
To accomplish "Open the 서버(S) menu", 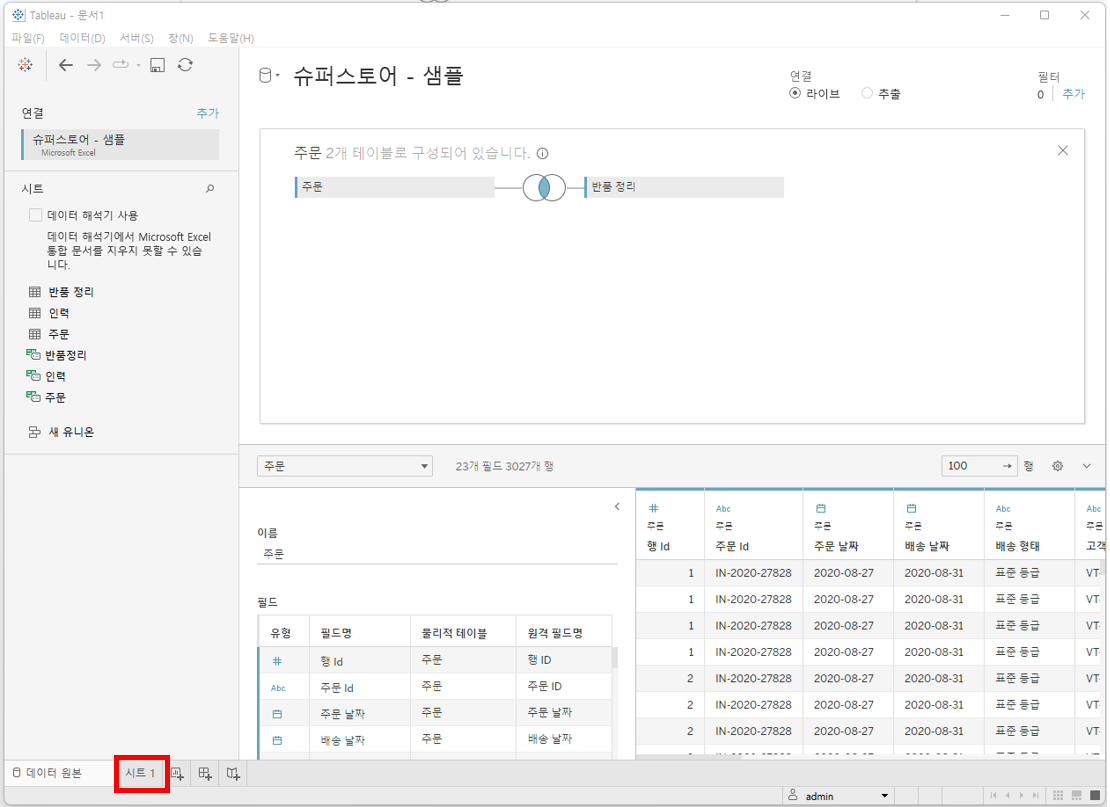I will 137,38.
